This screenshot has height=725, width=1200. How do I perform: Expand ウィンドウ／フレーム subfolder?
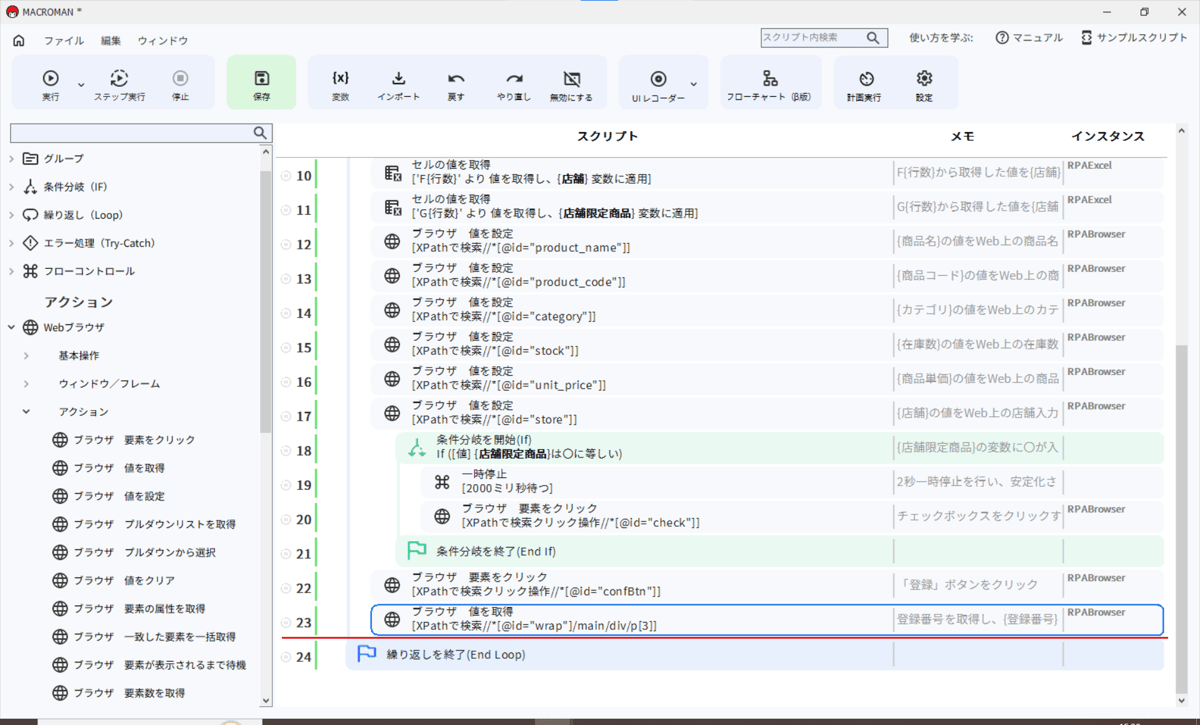pos(27,383)
